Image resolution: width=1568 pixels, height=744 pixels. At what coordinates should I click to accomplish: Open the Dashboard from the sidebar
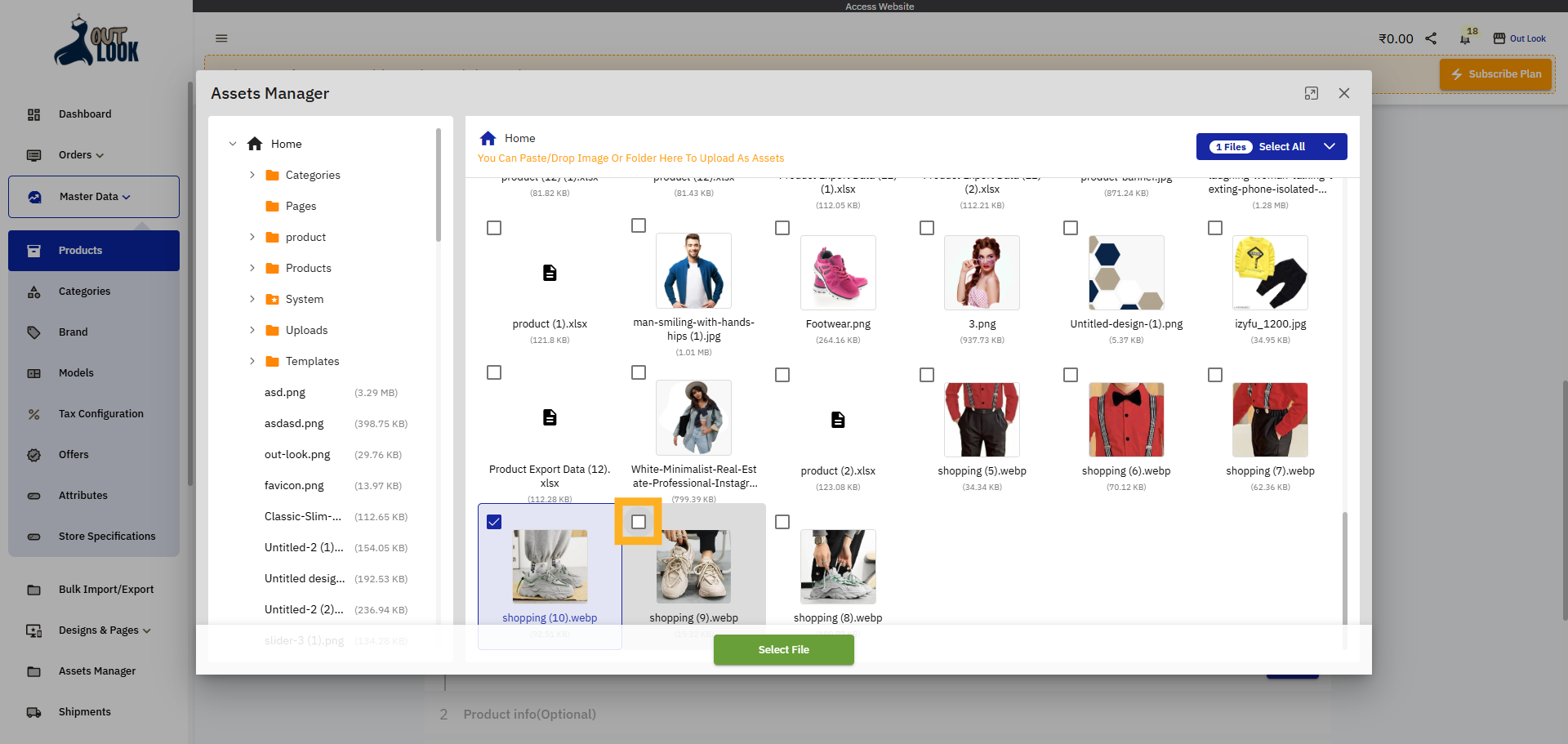85,114
